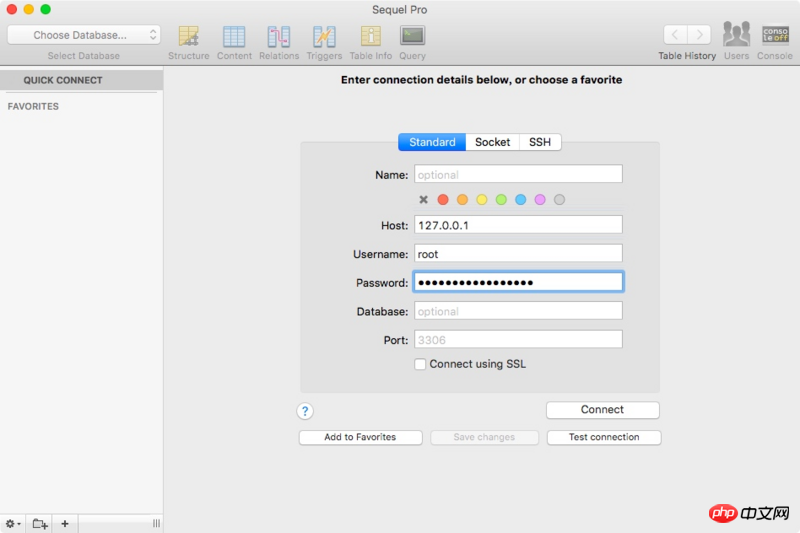
Task: Go back in Table History
Action: 675,35
